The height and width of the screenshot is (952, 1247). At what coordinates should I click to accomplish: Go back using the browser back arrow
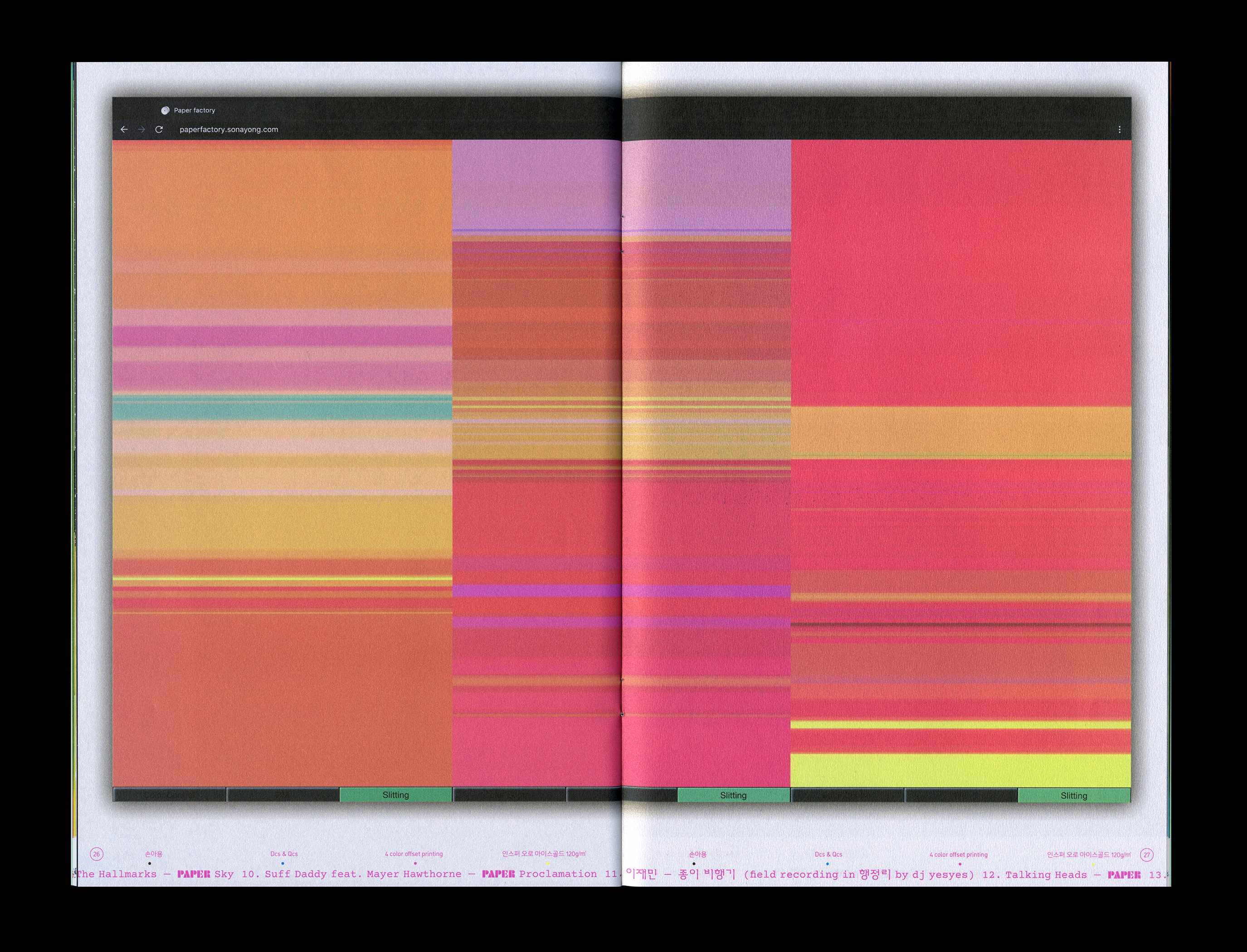pyautogui.click(x=124, y=129)
